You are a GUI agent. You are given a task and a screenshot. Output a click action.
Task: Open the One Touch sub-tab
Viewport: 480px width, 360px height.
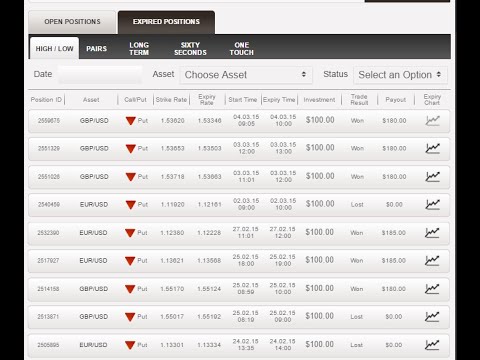point(242,49)
